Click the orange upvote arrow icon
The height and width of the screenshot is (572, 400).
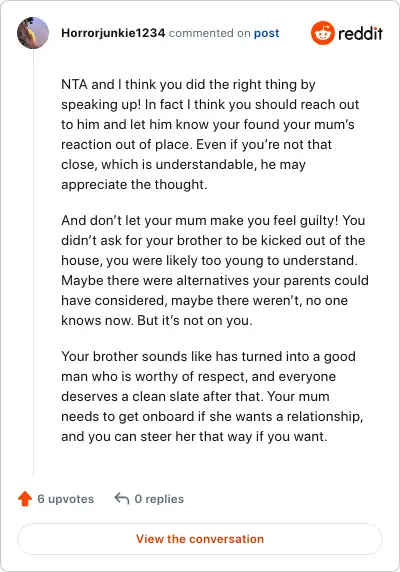25,499
